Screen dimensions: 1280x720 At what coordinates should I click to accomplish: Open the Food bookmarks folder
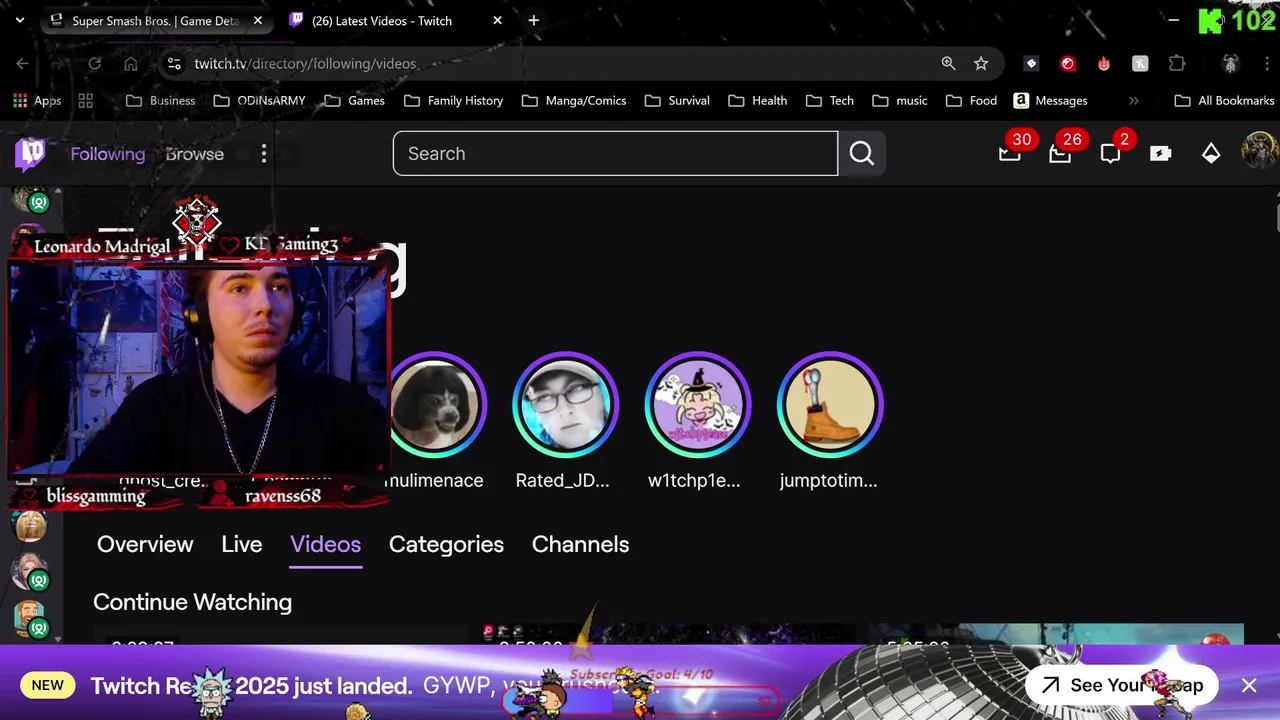971,100
